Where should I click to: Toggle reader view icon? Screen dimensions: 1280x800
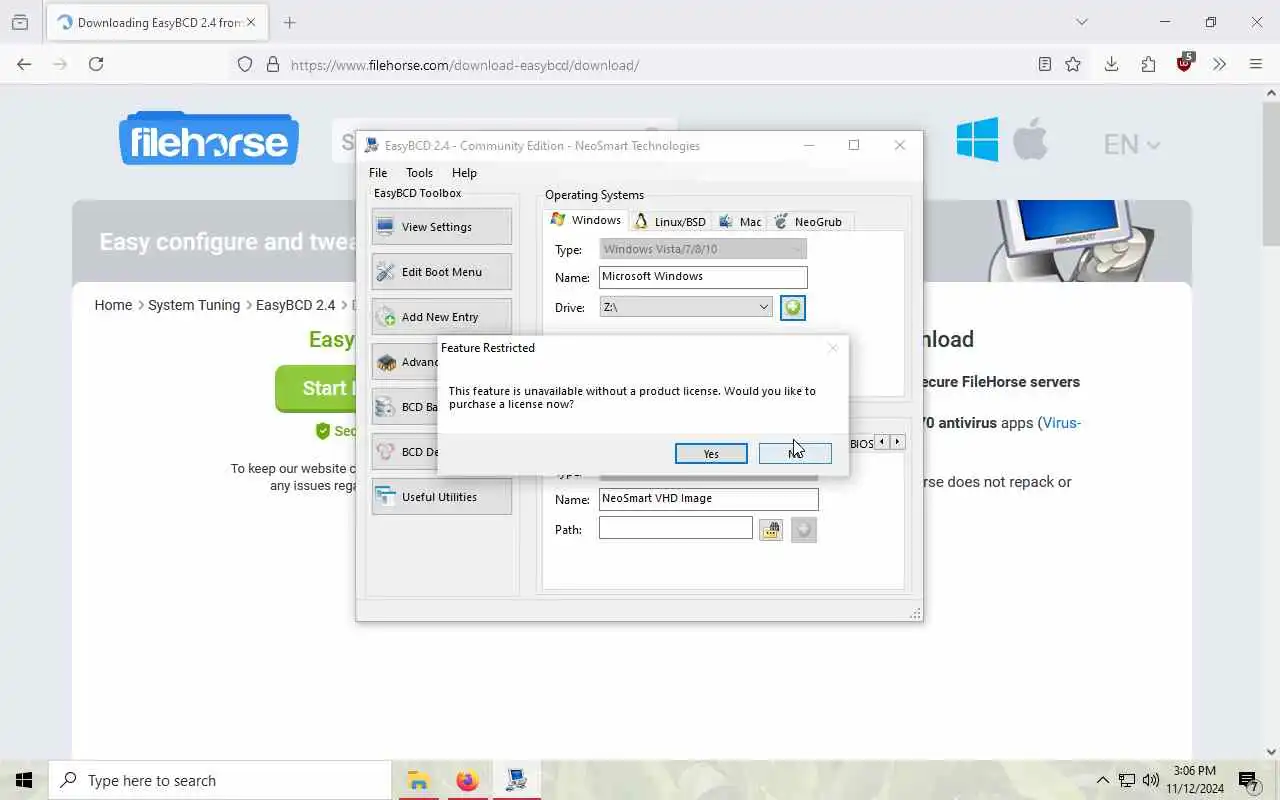click(x=1044, y=64)
